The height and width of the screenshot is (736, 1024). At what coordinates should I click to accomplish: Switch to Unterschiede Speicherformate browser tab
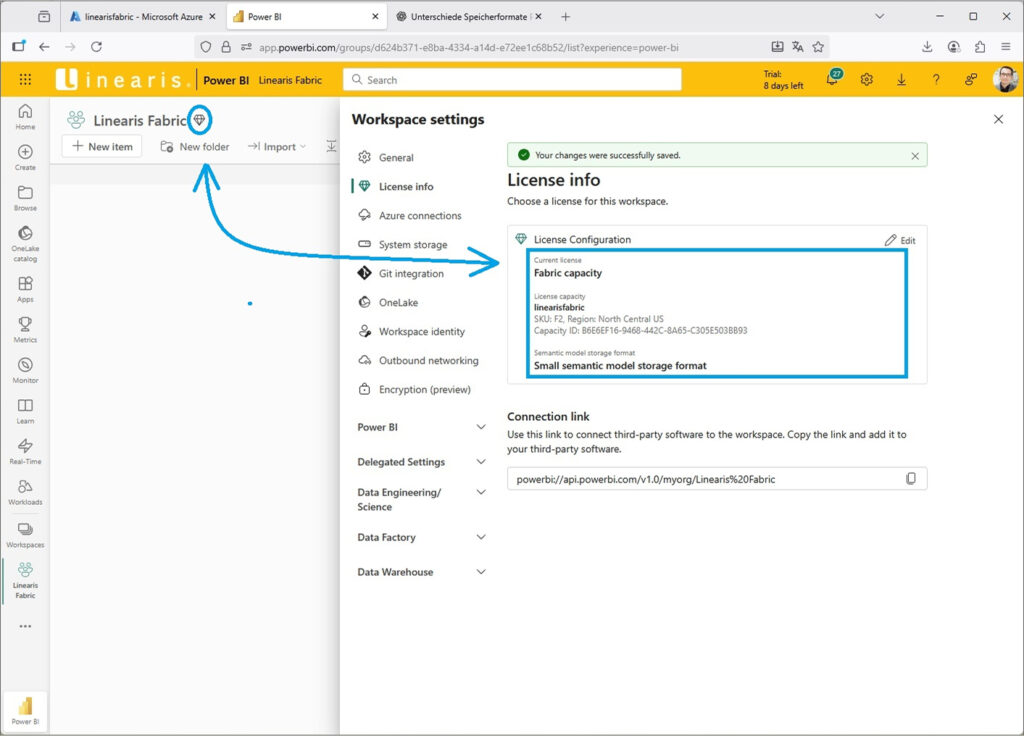tap(469, 16)
